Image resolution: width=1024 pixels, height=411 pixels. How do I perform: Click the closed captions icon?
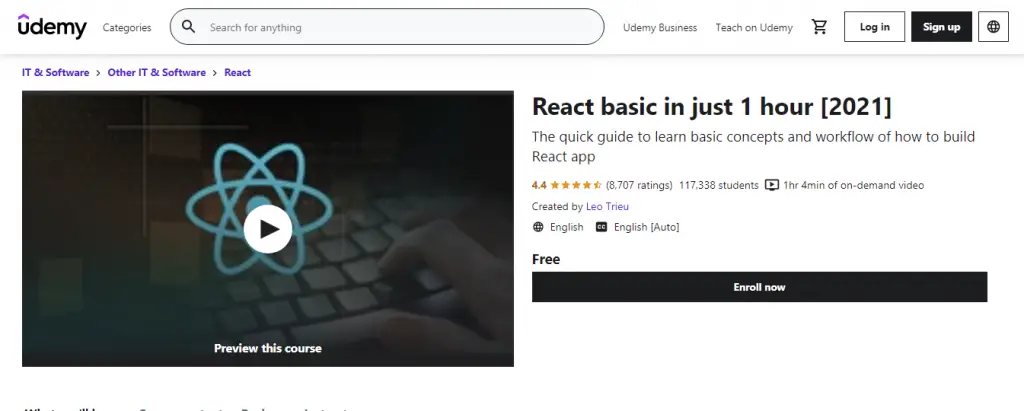tap(601, 227)
